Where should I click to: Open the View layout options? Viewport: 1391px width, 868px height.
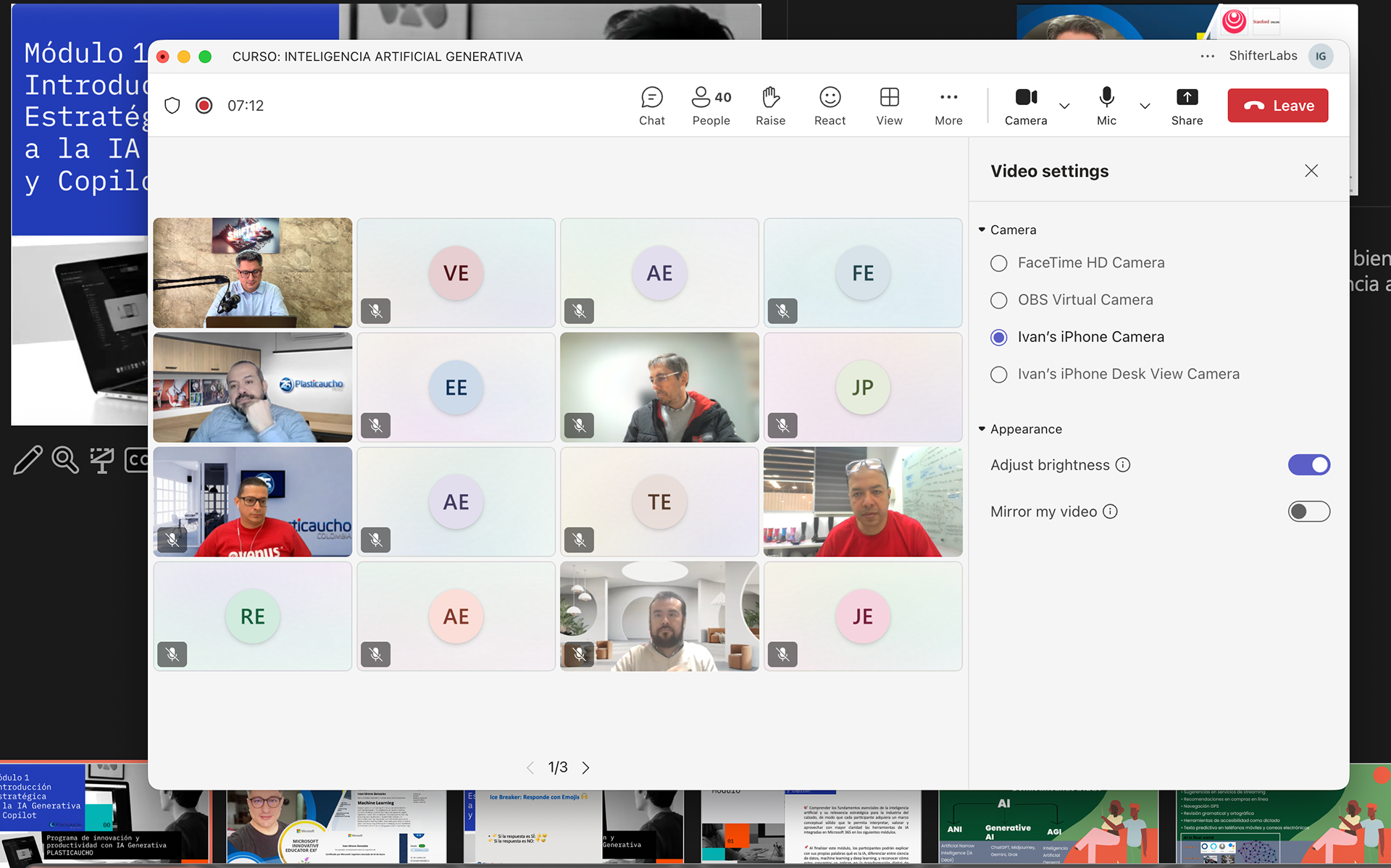(x=889, y=106)
